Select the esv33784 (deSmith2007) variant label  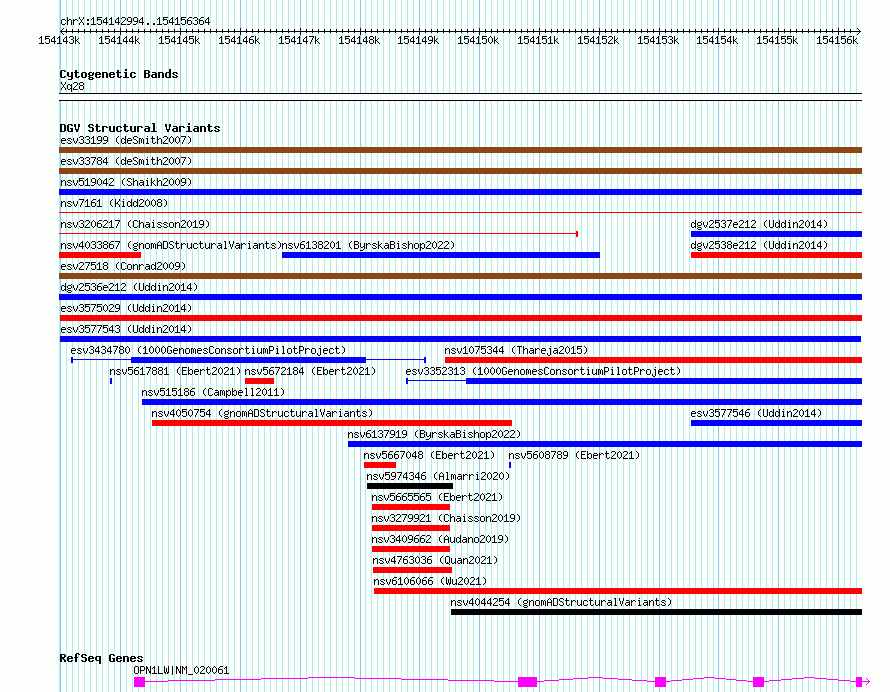tap(126, 161)
